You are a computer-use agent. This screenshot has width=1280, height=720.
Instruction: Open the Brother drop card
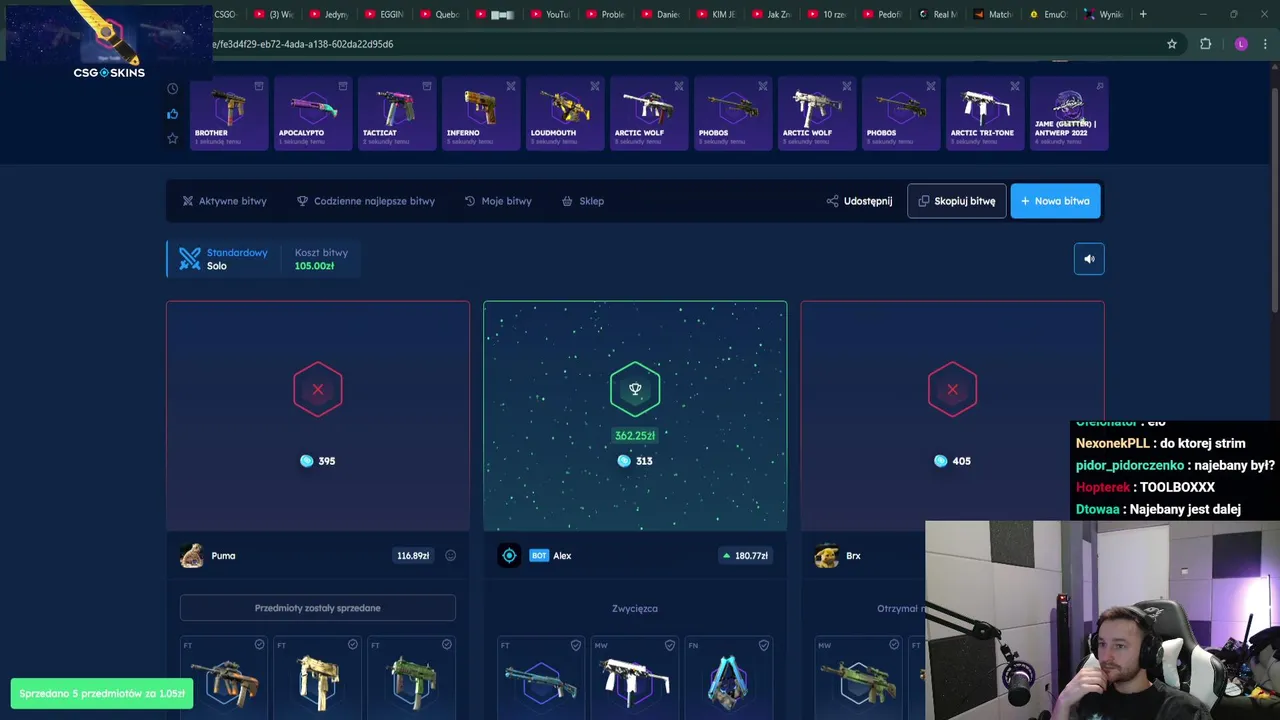click(229, 114)
